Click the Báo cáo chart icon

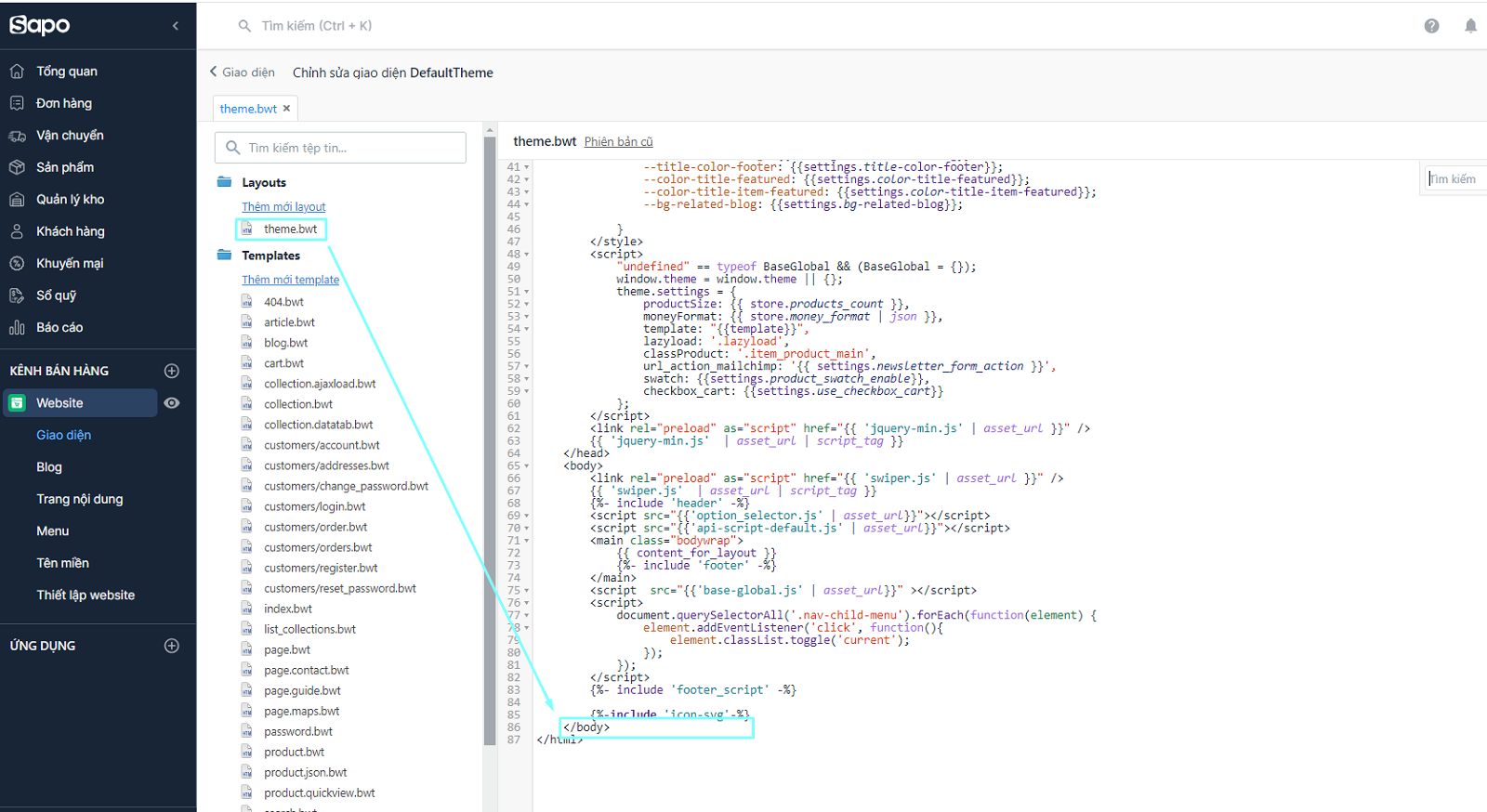click(x=17, y=328)
